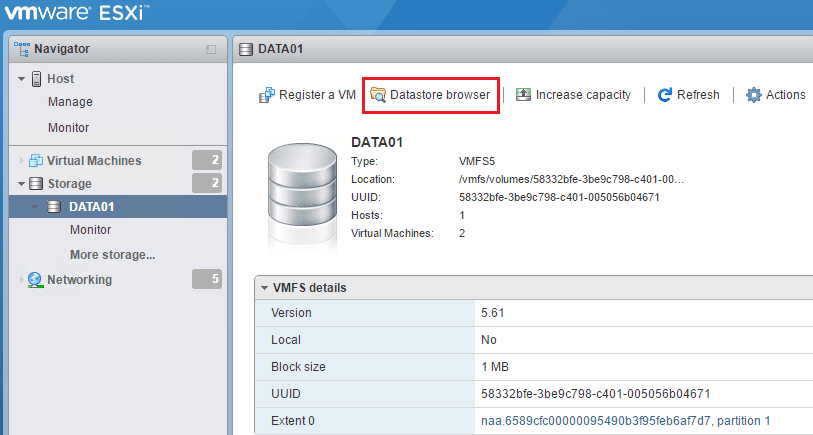Image resolution: width=813 pixels, height=435 pixels.
Task: Click the Hosts value 1
Action: 462,215
